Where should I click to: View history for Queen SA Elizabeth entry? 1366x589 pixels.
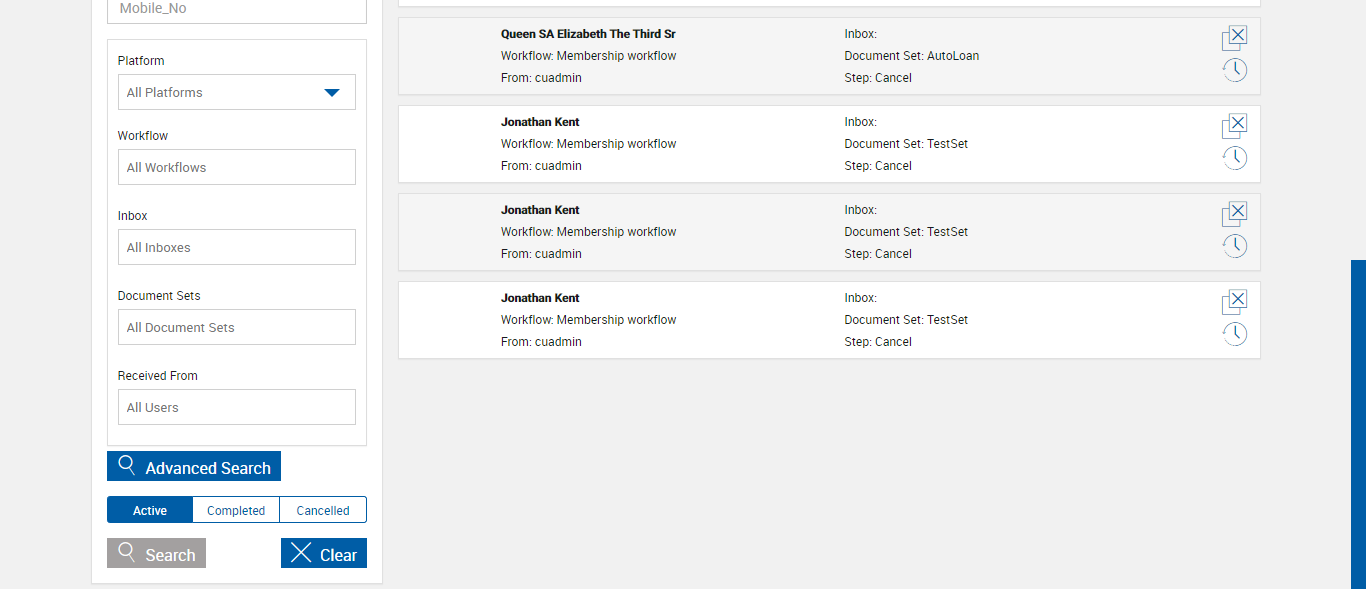[1235, 70]
